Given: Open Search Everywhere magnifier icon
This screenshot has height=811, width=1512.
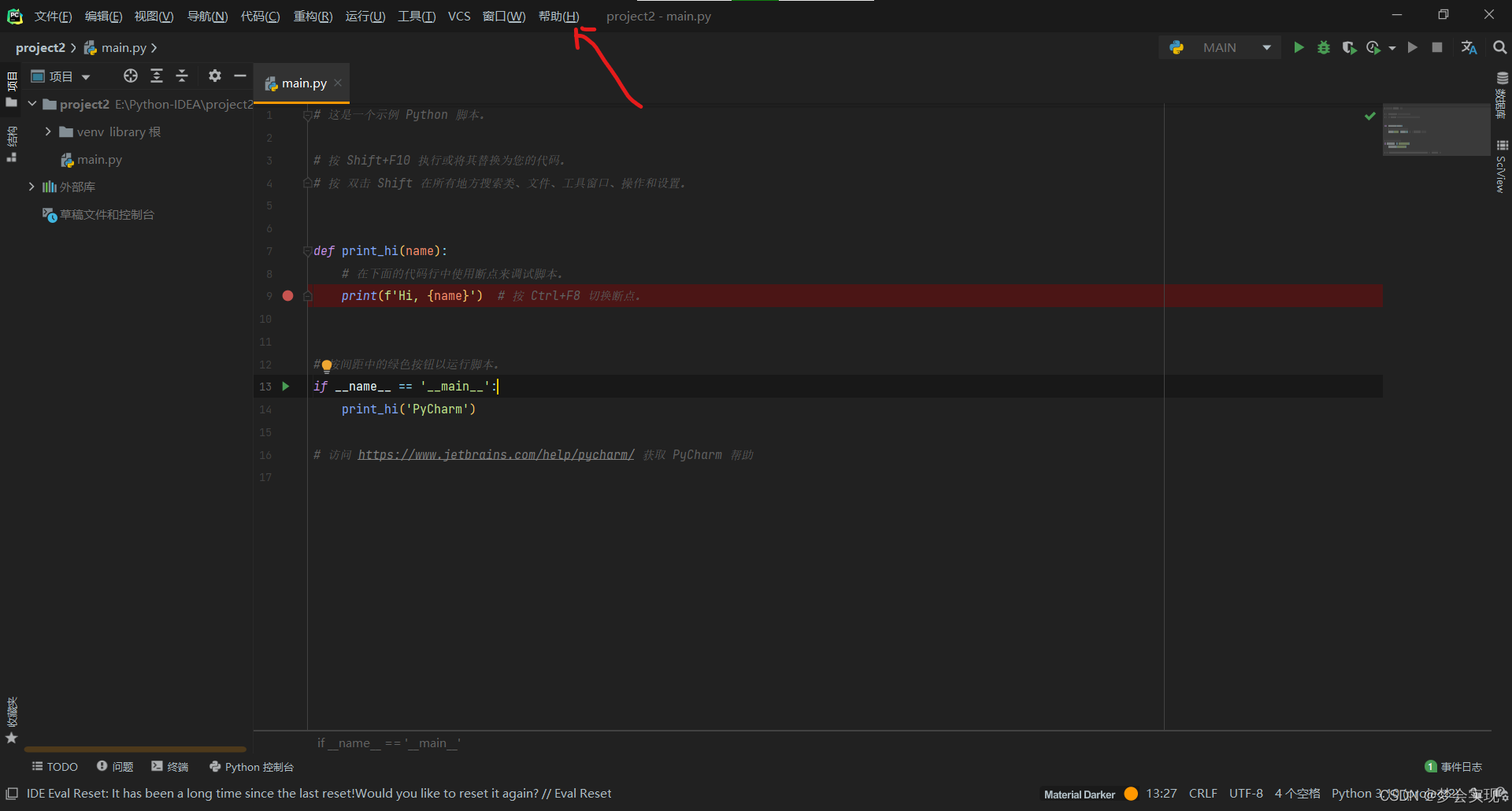Looking at the screenshot, I should (x=1500, y=48).
